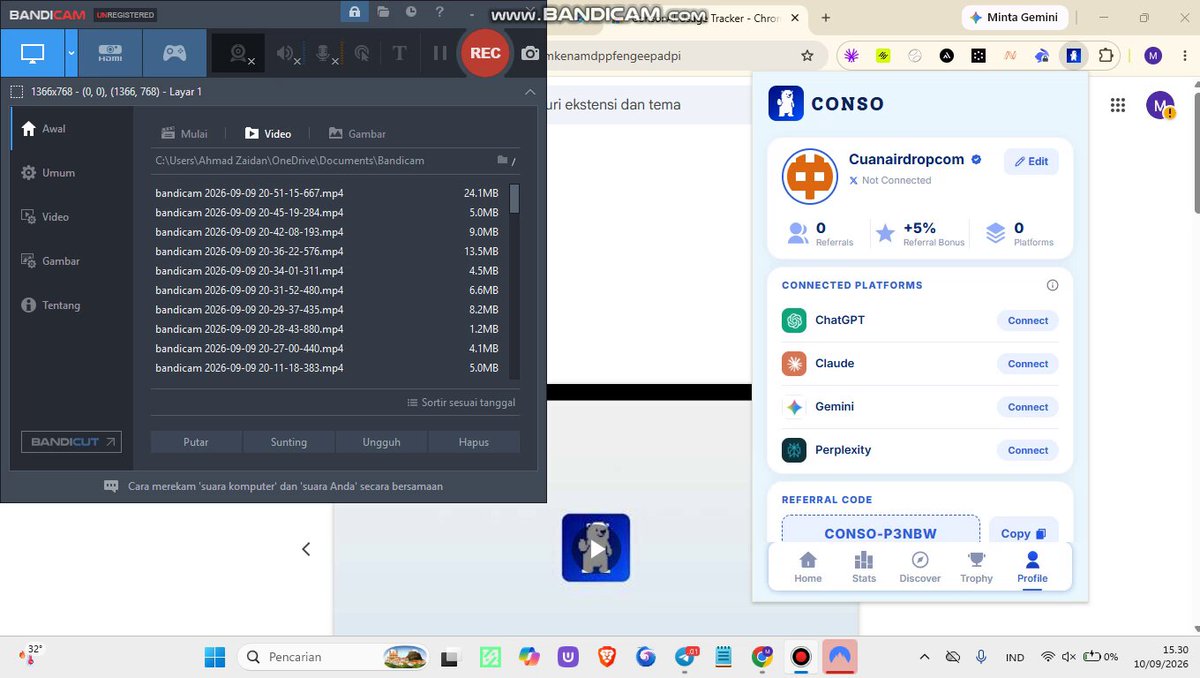Play the Conso bear video thumbnail
Screen dimensions: 1200x678
(596, 548)
